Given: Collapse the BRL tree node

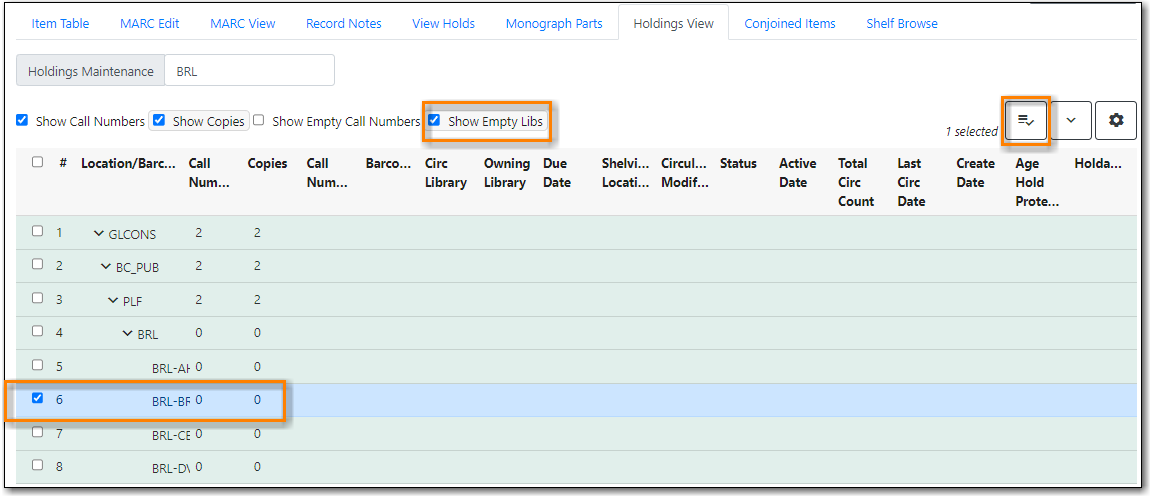Looking at the screenshot, I should [x=128, y=334].
